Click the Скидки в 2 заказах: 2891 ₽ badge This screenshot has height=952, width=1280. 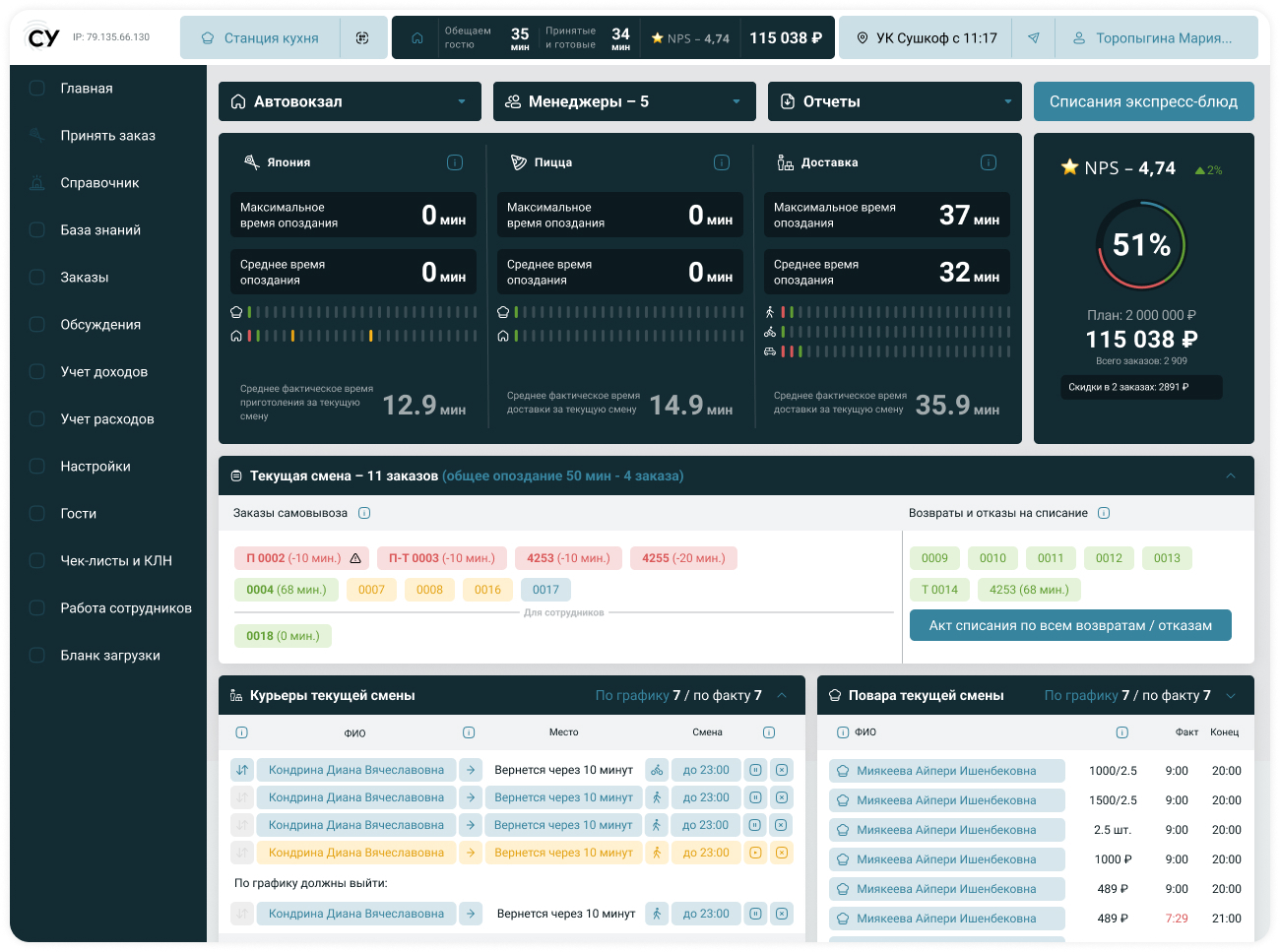tap(1141, 387)
